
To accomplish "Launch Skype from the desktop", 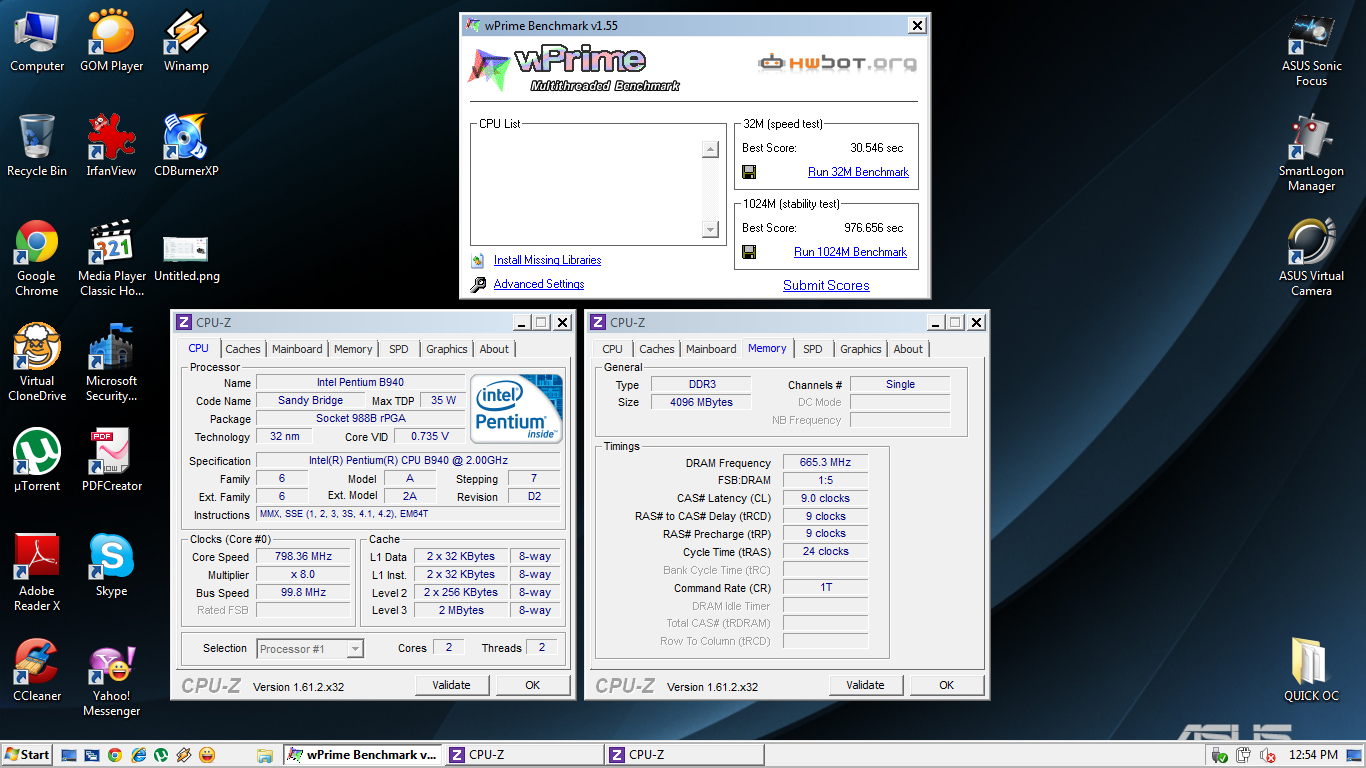I will [112, 566].
